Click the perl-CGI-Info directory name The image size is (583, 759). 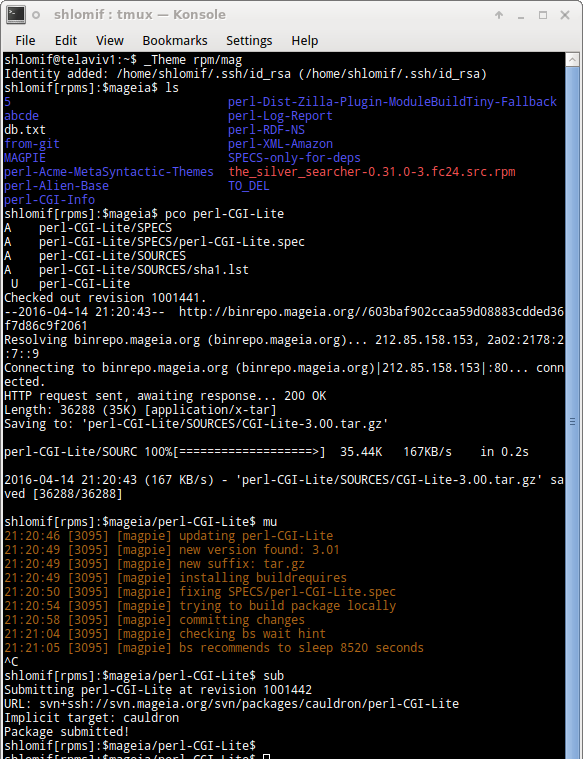point(49,200)
